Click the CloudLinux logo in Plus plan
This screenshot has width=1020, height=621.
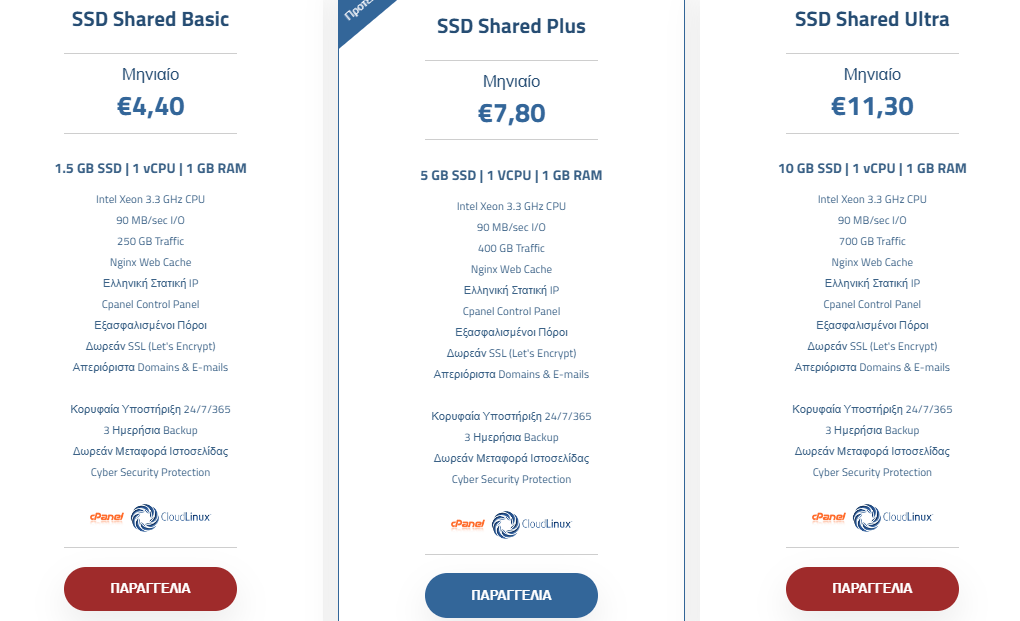531,525
